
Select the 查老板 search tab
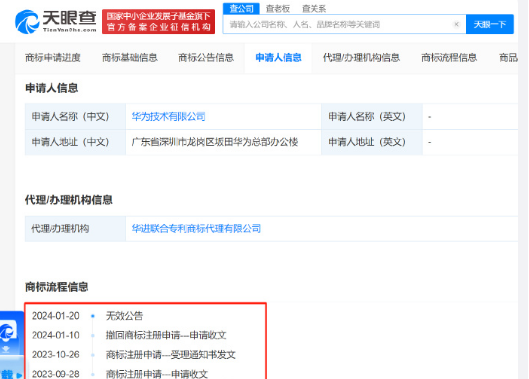click(x=278, y=9)
